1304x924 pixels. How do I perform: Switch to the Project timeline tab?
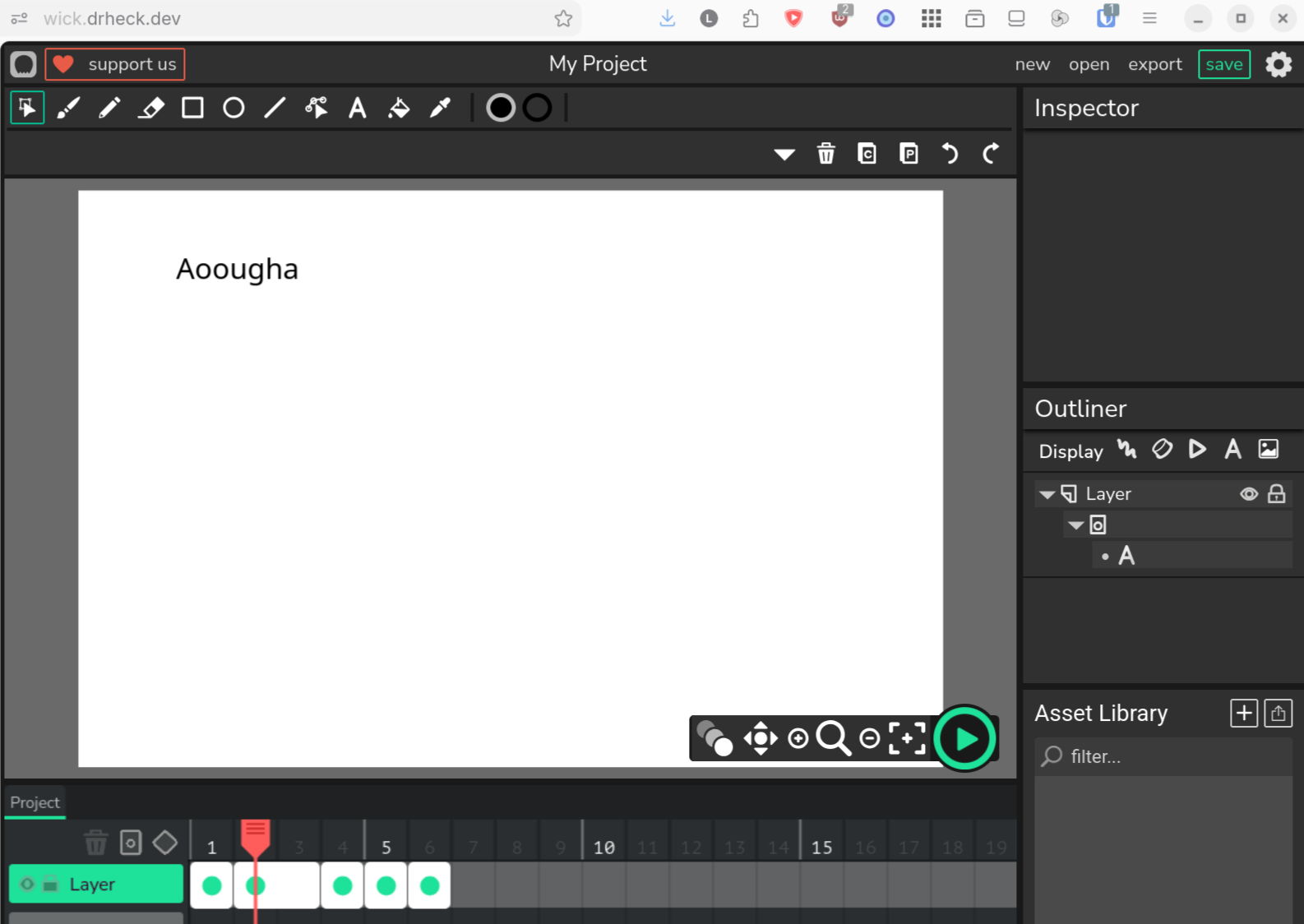click(35, 802)
